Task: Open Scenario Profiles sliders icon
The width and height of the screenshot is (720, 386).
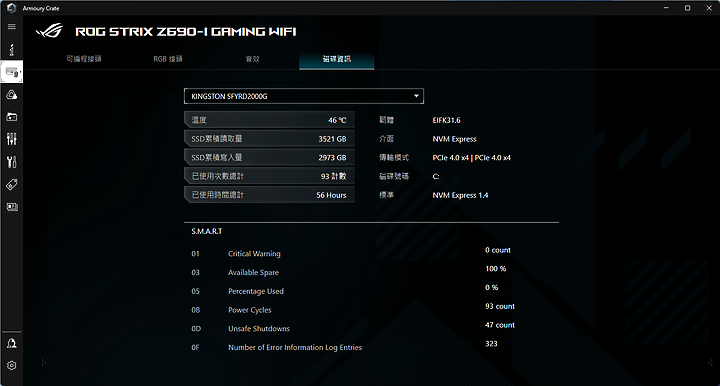Action: point(11,139)
